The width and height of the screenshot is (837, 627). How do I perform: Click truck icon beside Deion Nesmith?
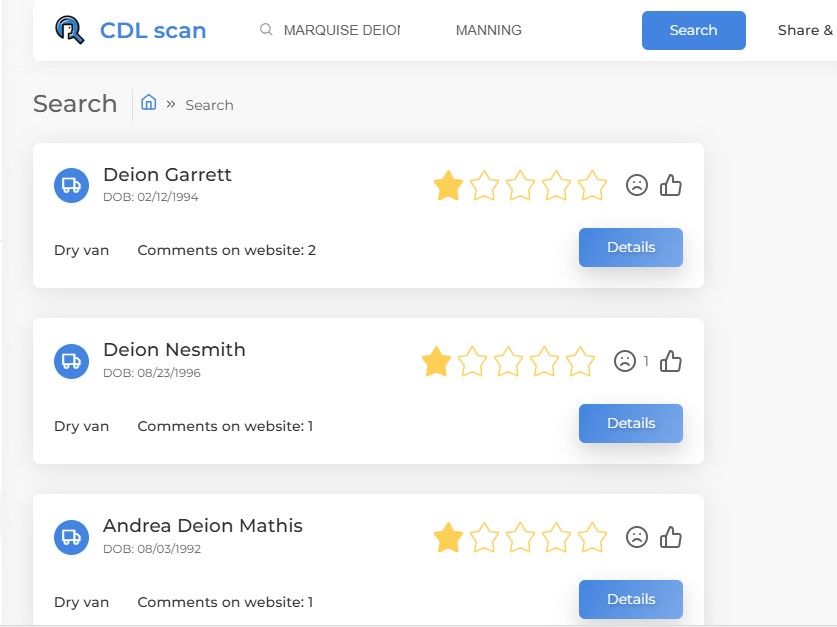[72, 361]
